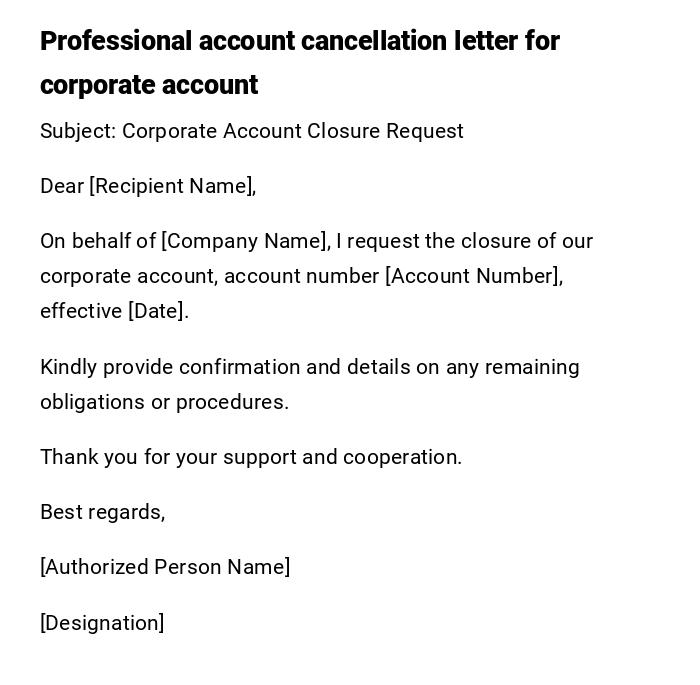Click the "Best regards," closing line
The image size is (700, 685).
[102, 512]
